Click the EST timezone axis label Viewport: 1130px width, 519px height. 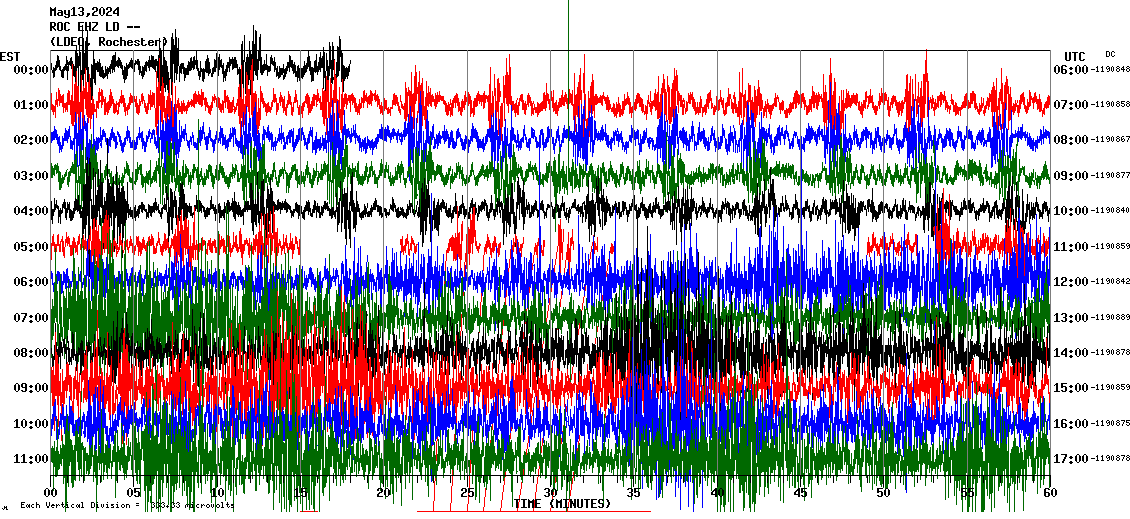pos(10,56)
